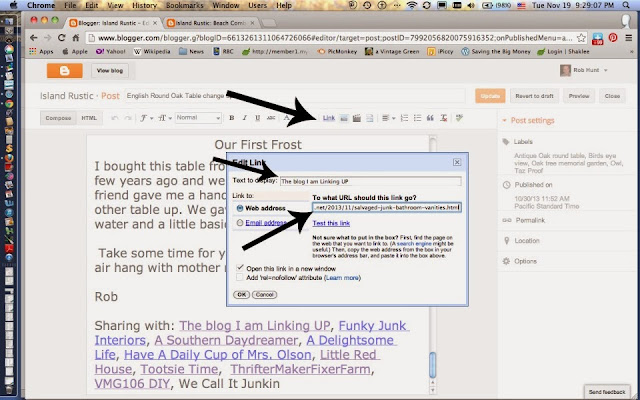Click the A Southern Daydreamer link
Viewport: 640px width, 400px height.
[226, 340]
